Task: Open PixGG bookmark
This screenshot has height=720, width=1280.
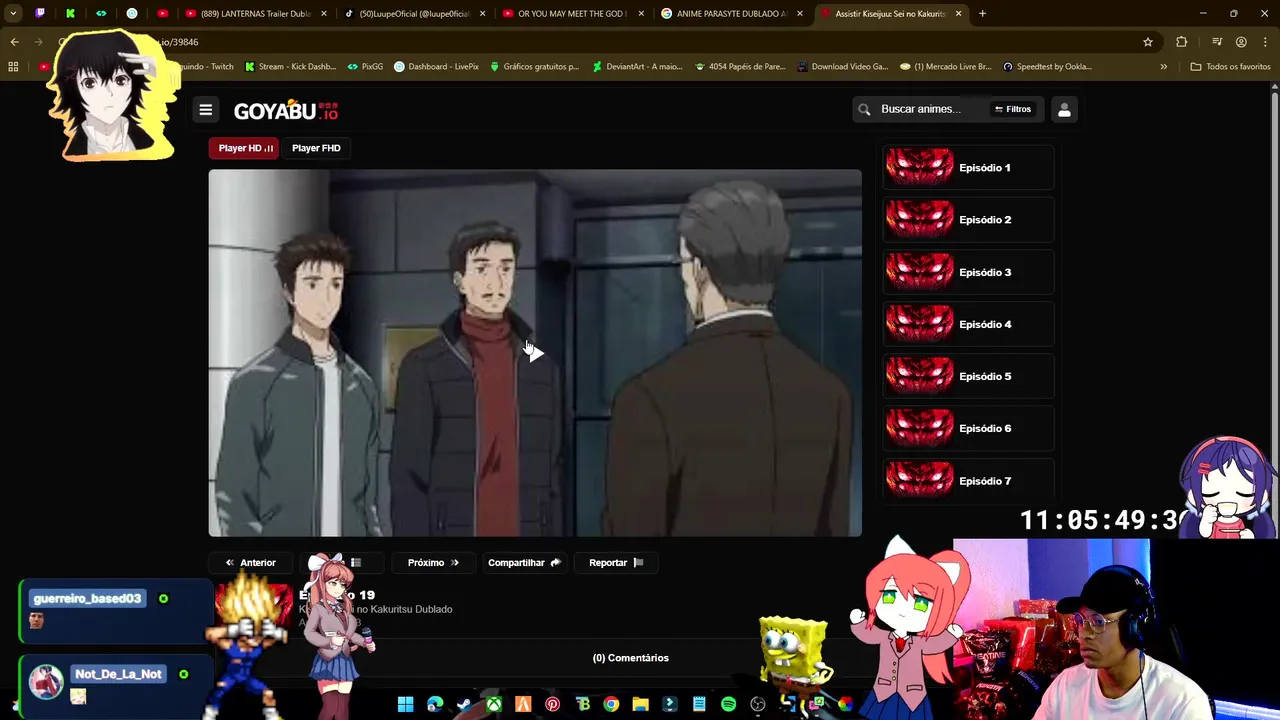Action: (x=365, y=67)
